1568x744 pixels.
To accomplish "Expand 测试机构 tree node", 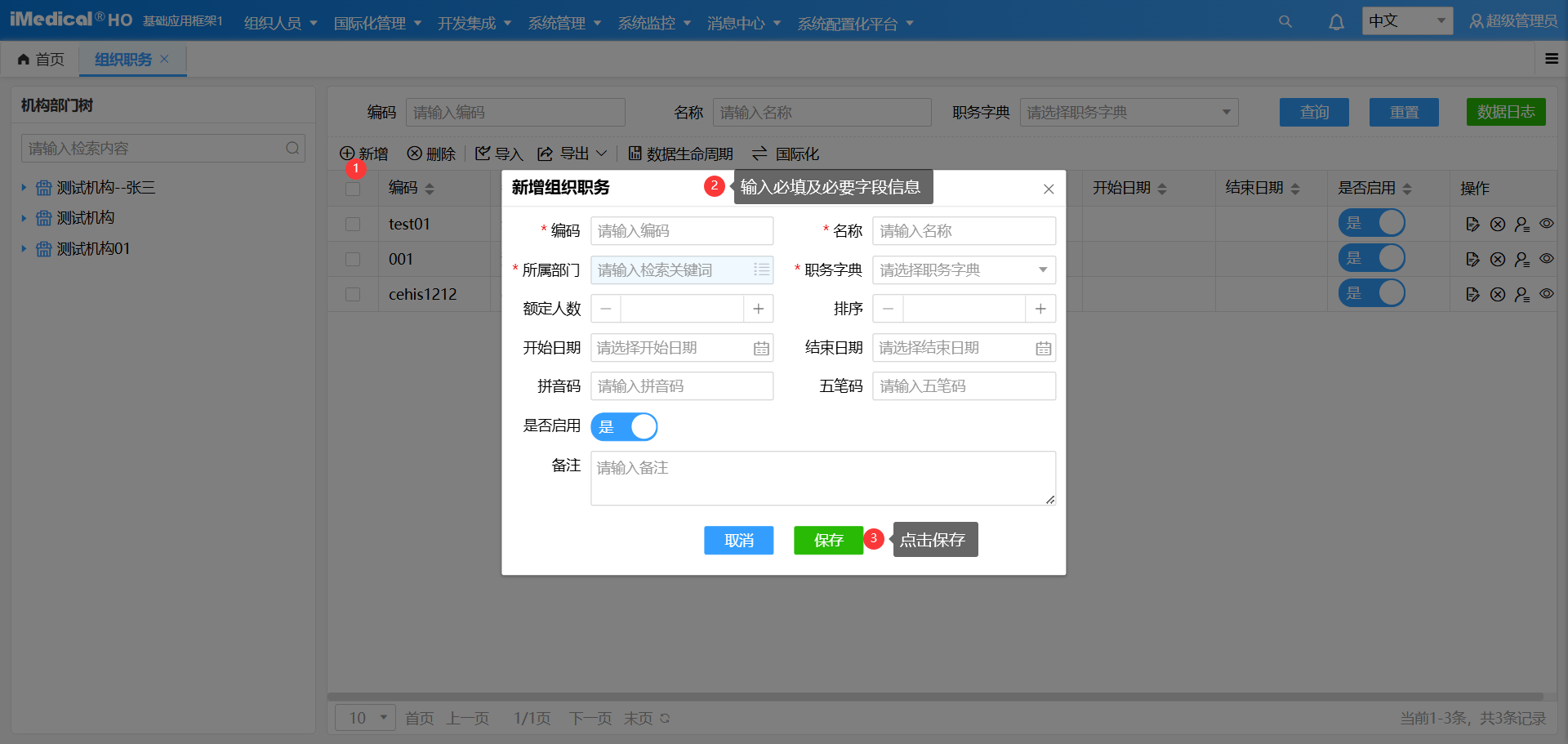I will (x=24, y=218).
